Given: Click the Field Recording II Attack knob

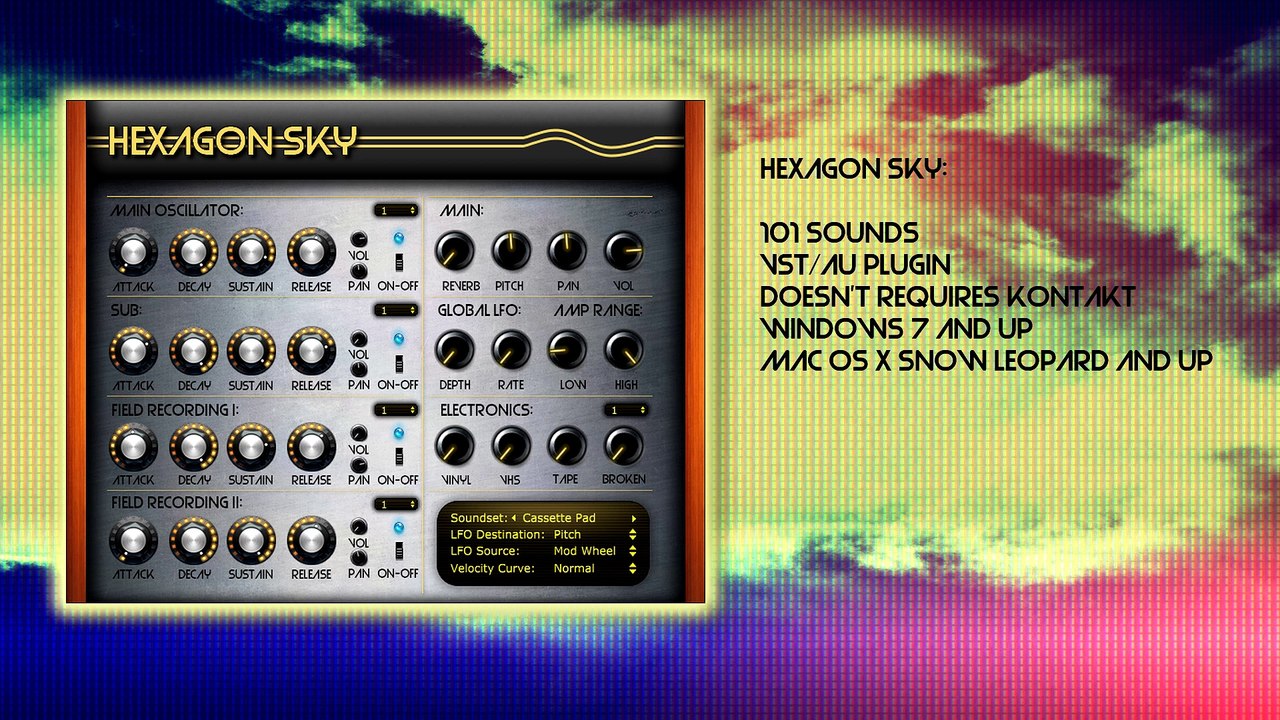Looking at the screenshot, I should coord(133,541).
